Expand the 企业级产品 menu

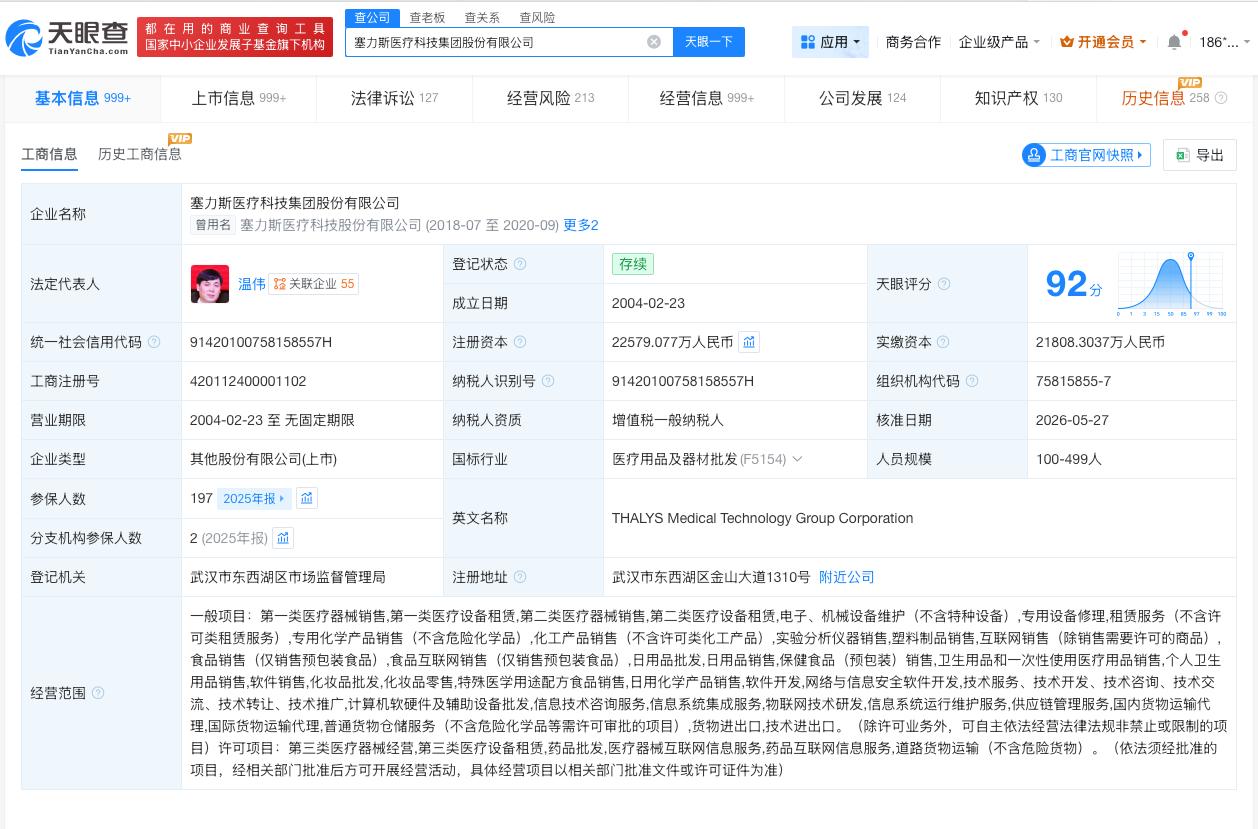[x=999, y=42]
